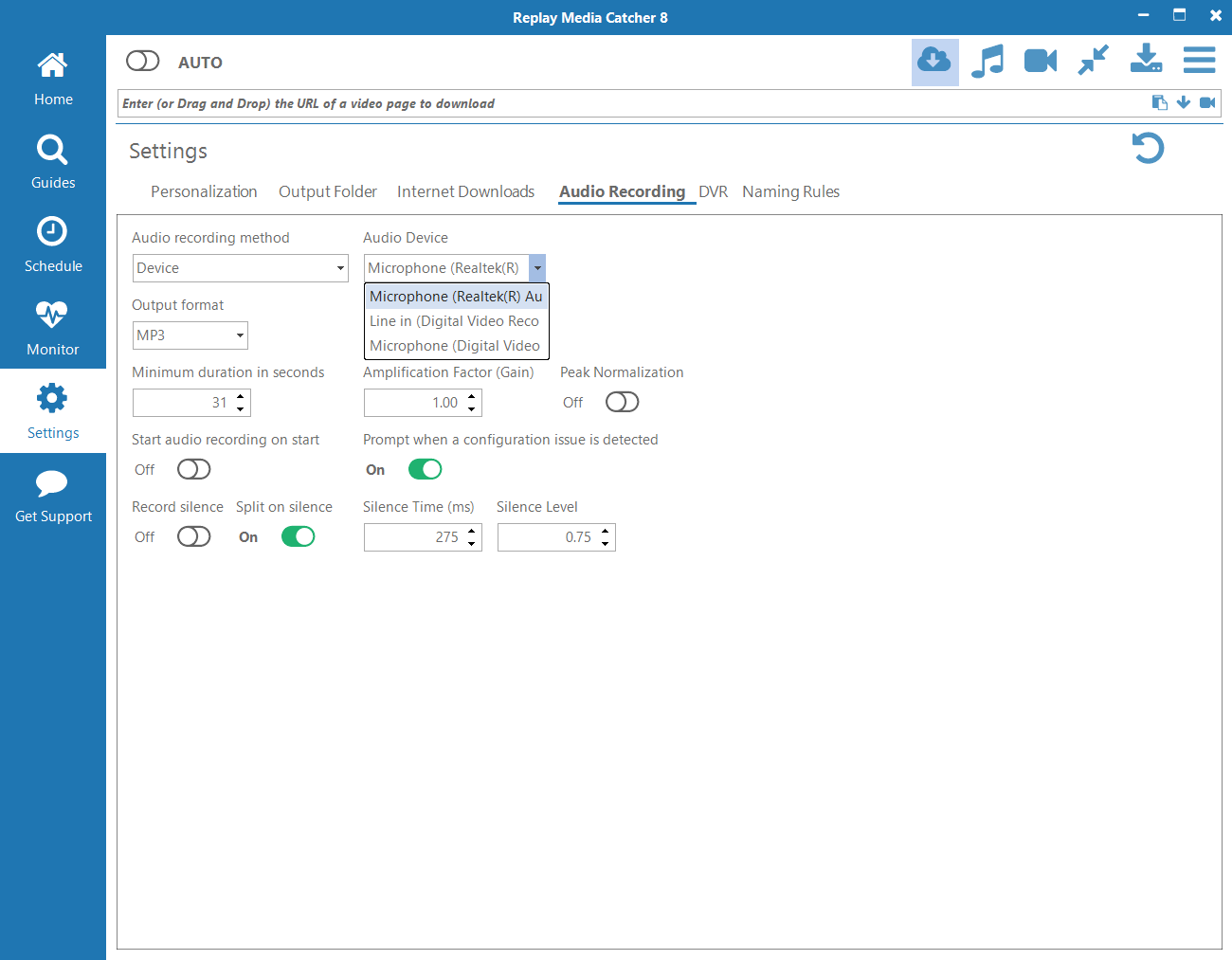
Task: Click the paste URL clipboard icon
Action: point(1159,102)
